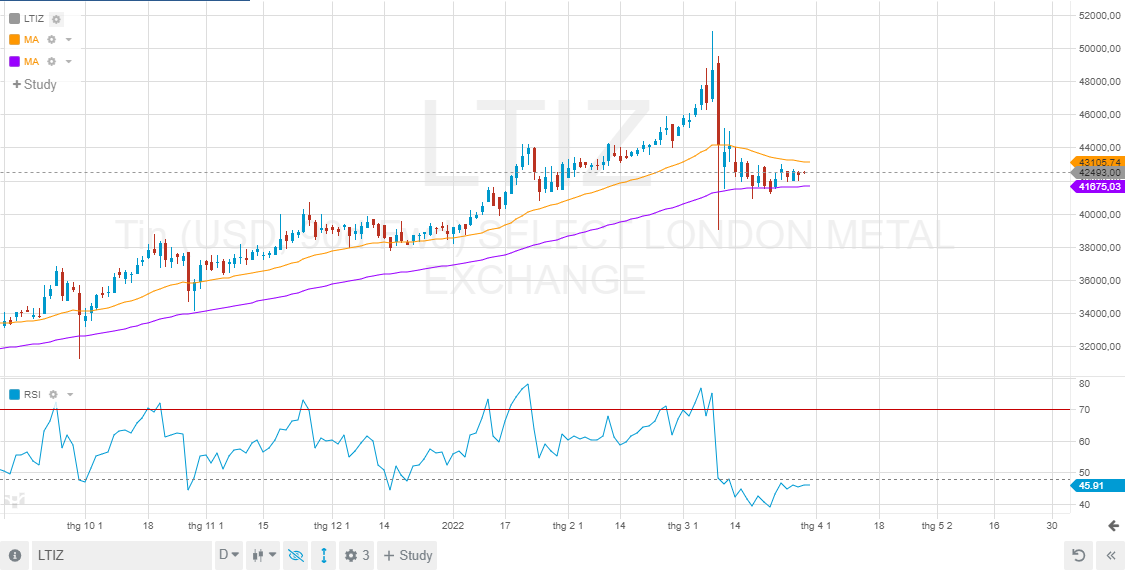Click the orange MA color swatch
Image resolution: width=1125 pixels, height=571 pixels.
tap(14, 40)
